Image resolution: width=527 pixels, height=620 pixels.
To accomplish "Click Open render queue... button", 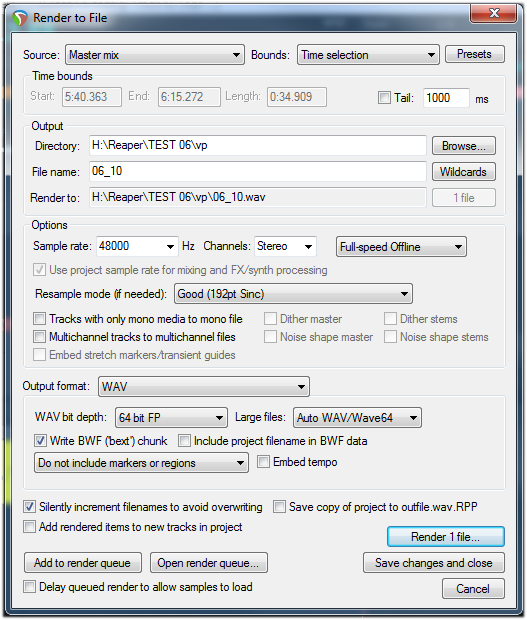I will click(209, 563).
